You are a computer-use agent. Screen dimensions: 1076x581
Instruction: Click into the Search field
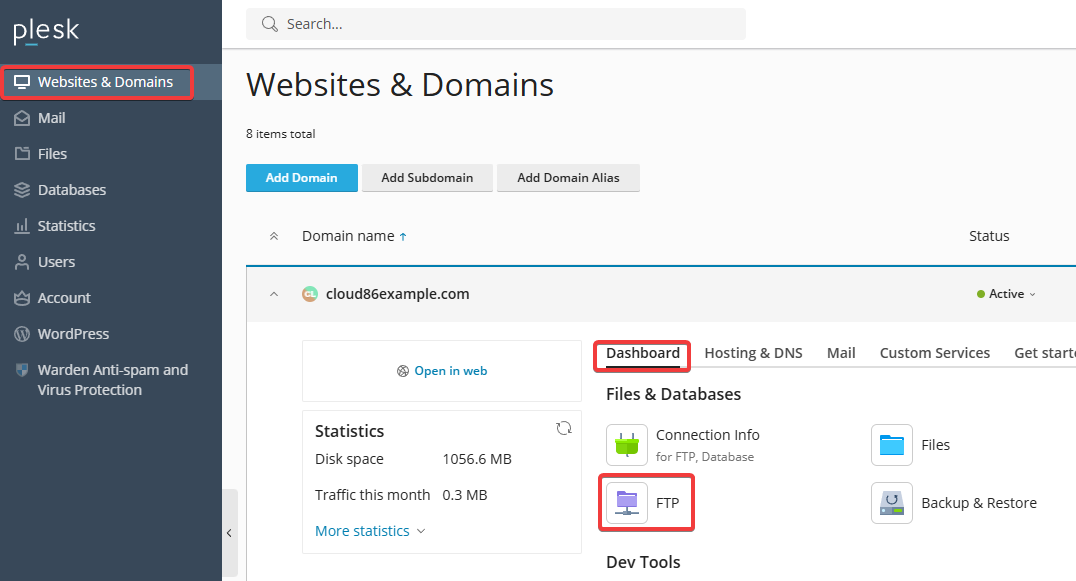pyautogui.click(x=495, y=24)
